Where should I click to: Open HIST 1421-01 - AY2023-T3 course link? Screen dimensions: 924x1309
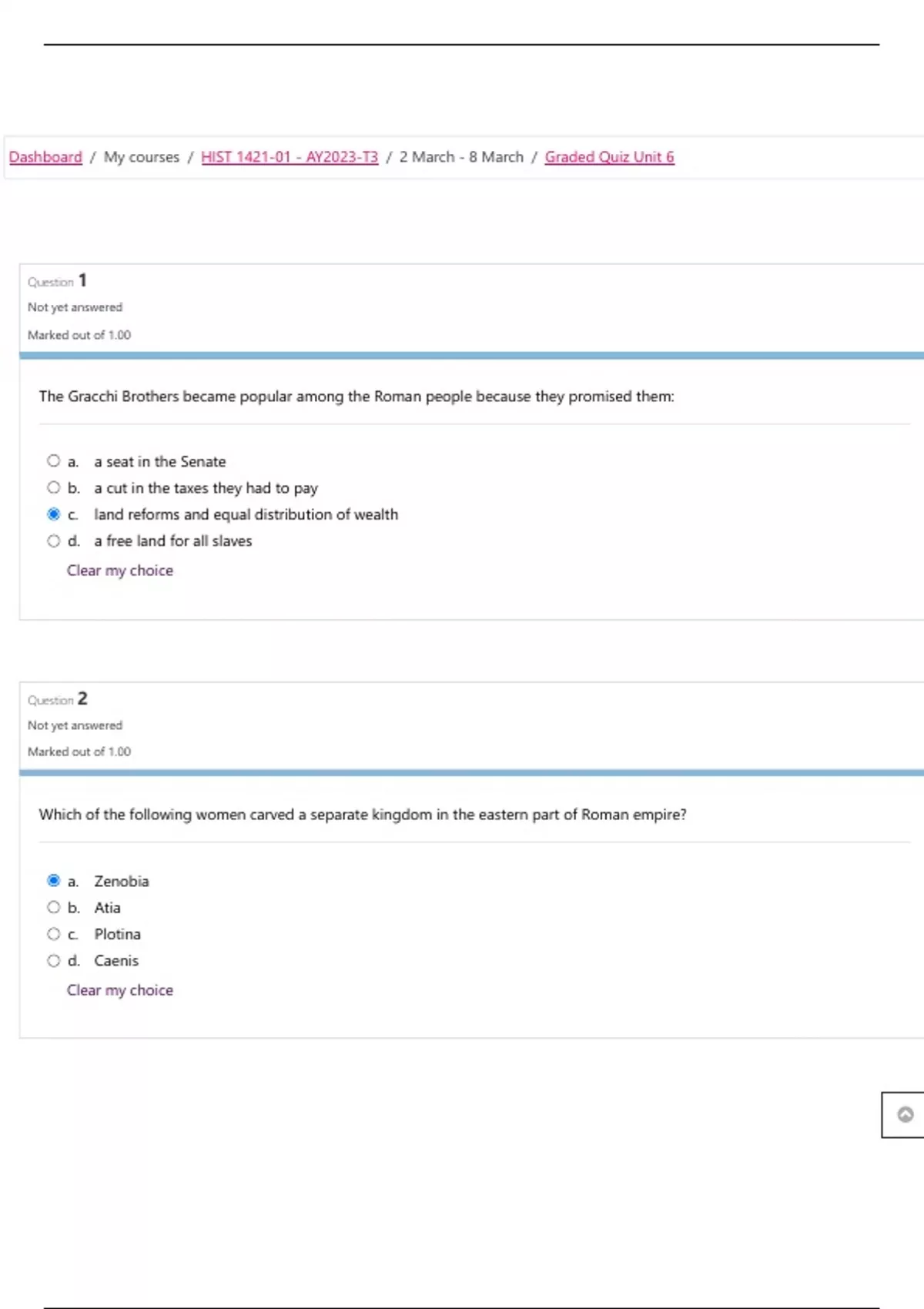(x=290, y=157)
